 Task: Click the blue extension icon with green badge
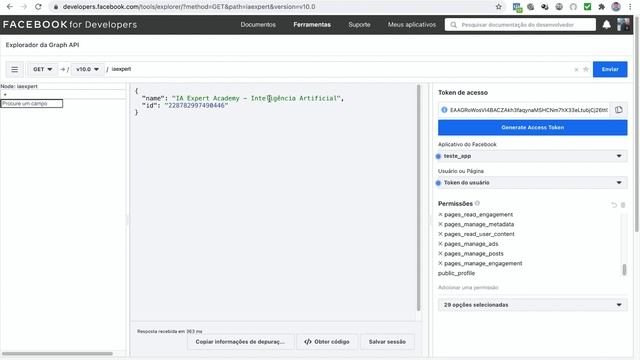[x=517, y=7]
